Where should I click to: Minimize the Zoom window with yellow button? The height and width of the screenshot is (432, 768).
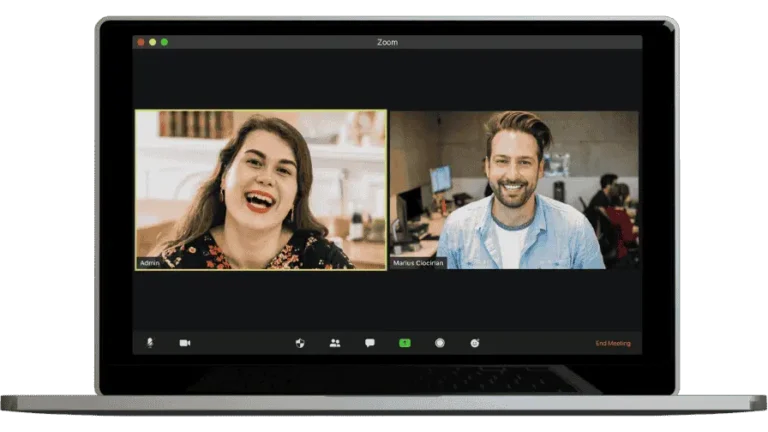153,42
